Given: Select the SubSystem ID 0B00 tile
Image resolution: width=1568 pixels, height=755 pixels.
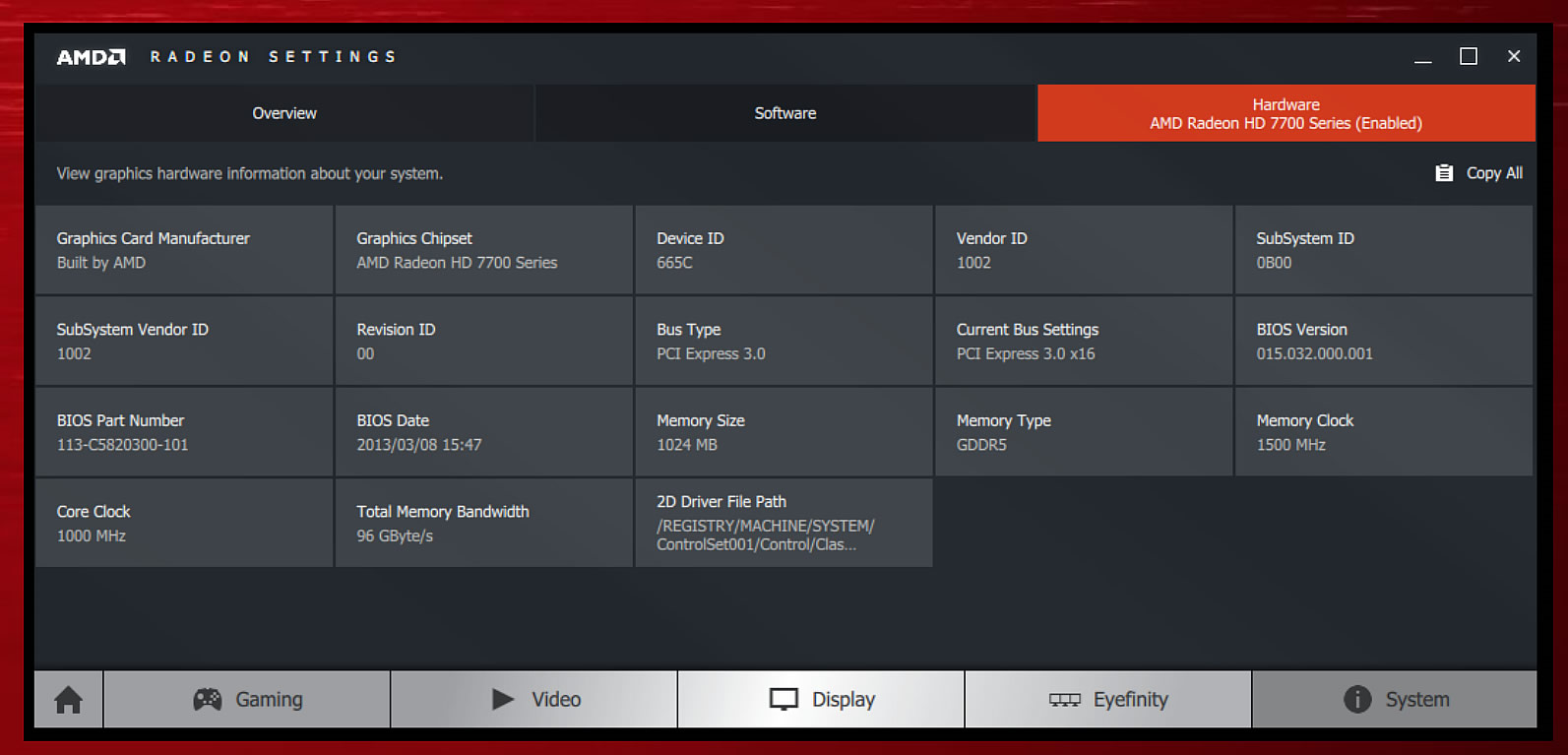Looking at the screenshot, I should coord(1384,250).
